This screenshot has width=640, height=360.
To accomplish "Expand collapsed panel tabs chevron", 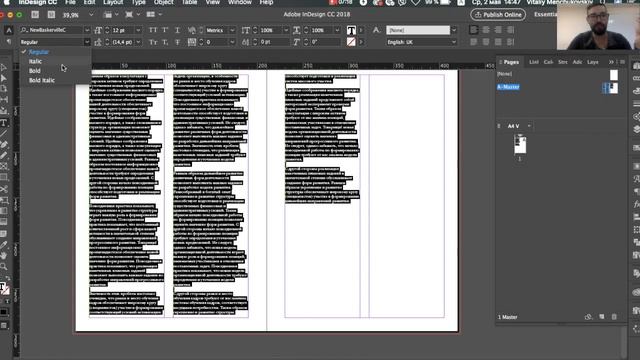I will [x=611, y=62].
